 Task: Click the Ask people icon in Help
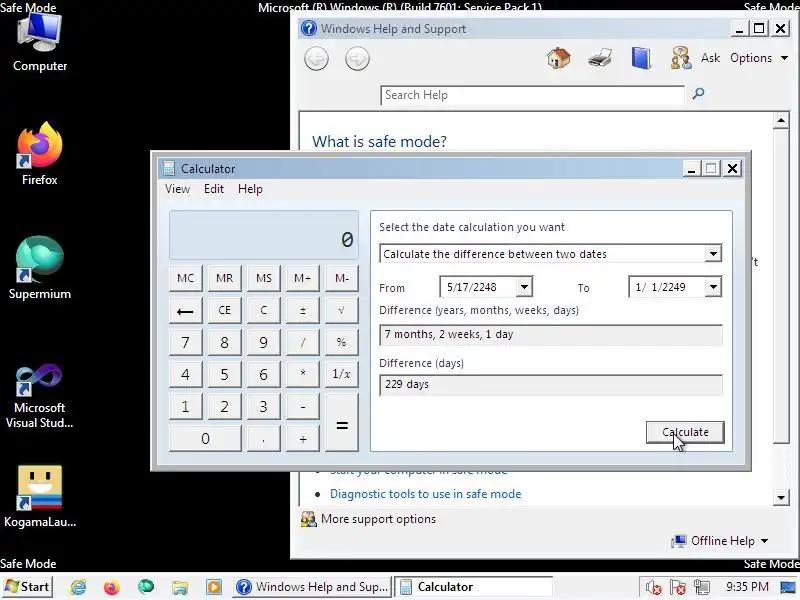tap(681, 58)
